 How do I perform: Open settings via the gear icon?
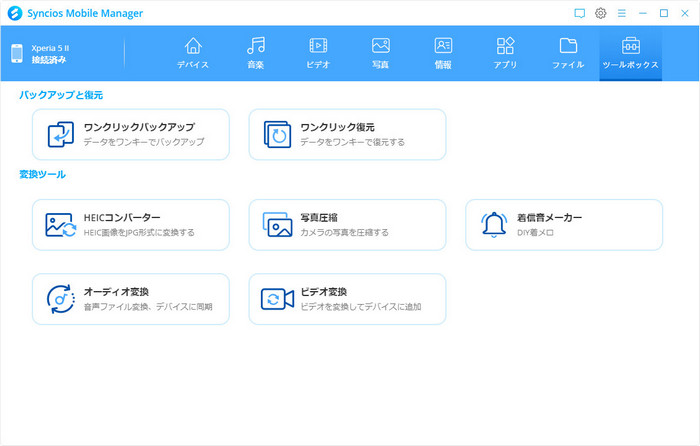601,13
